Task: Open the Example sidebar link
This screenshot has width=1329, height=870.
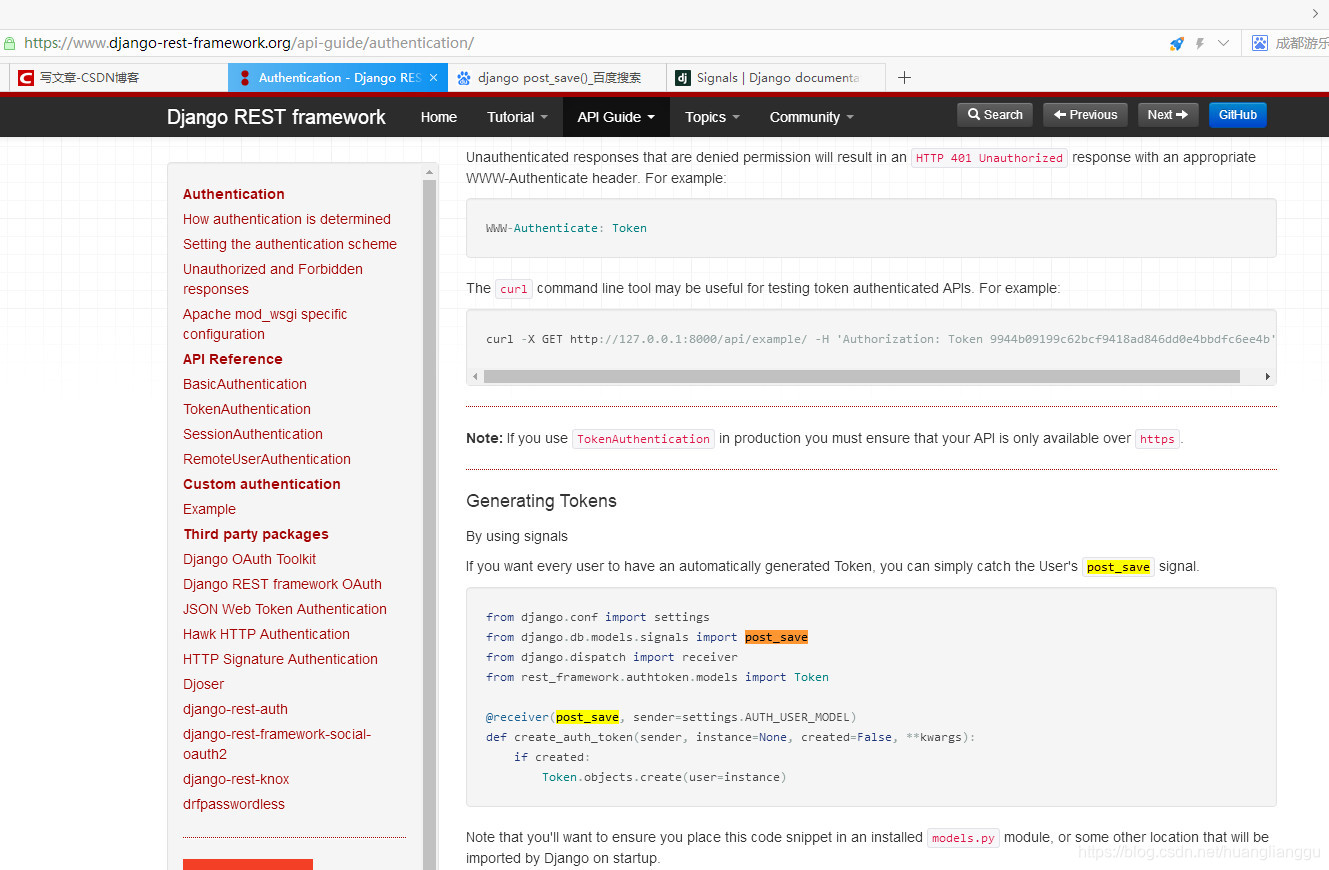Action: coord(210,509)
